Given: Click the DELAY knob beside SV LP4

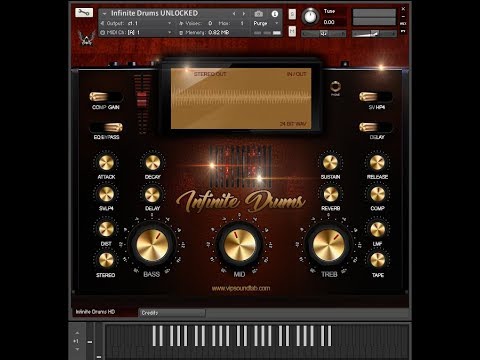Looking at the screenshot, I should (152, 195).
